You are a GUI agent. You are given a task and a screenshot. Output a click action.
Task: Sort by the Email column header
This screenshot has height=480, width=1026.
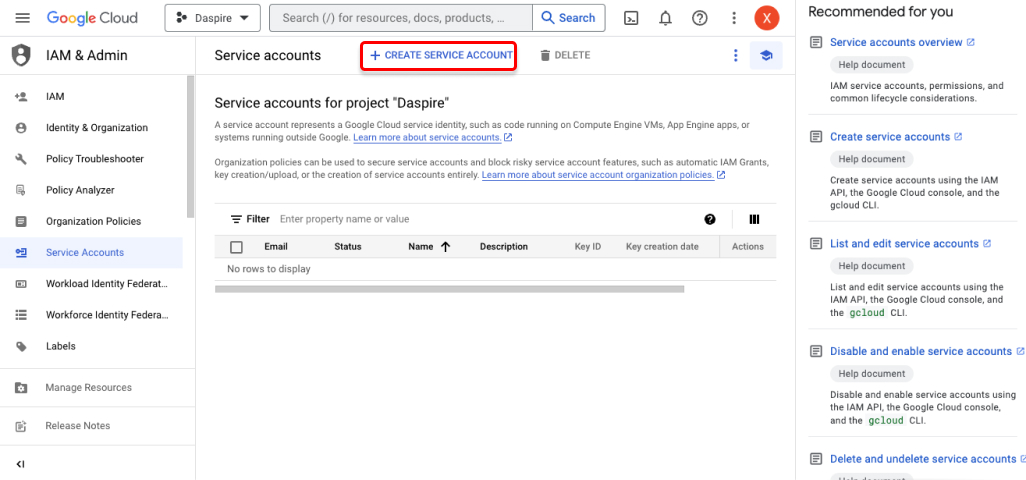coord(275,247)
